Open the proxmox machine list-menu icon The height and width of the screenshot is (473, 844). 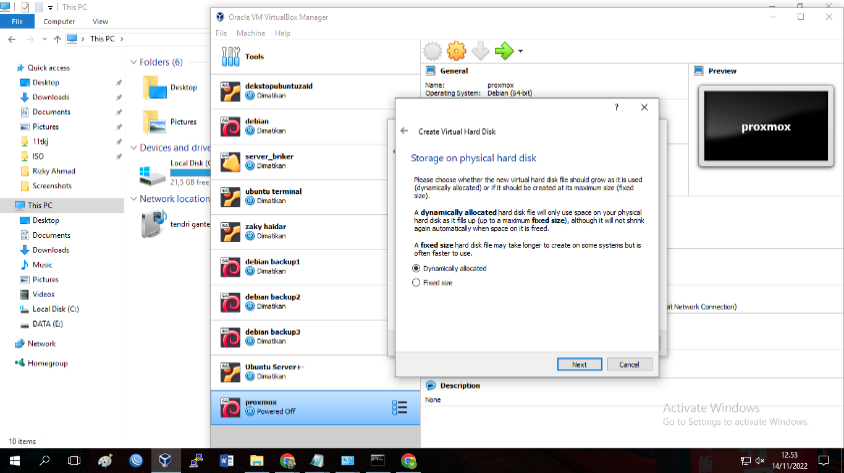coord(399,407)
